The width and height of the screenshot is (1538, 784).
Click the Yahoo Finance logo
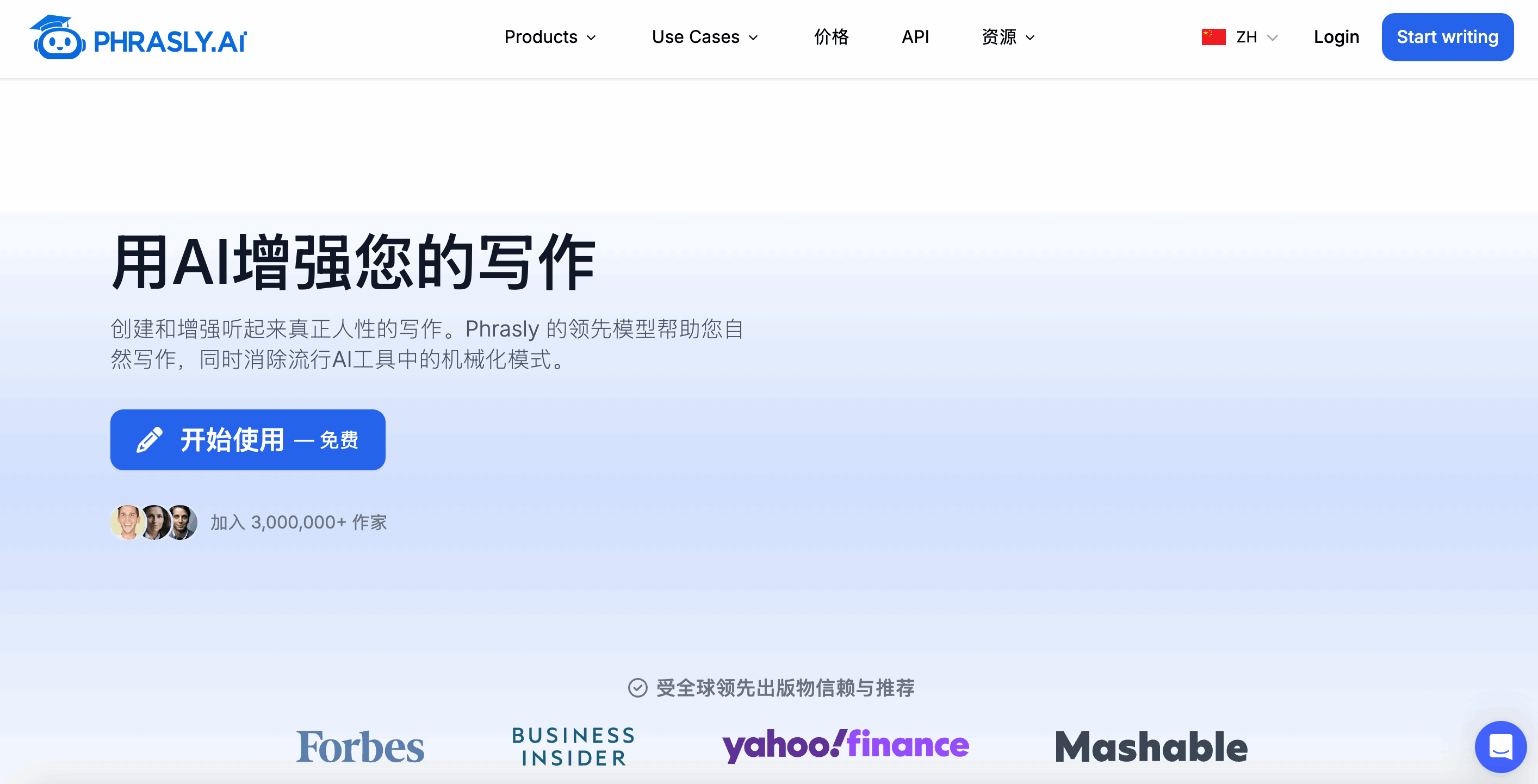[846, 745]
